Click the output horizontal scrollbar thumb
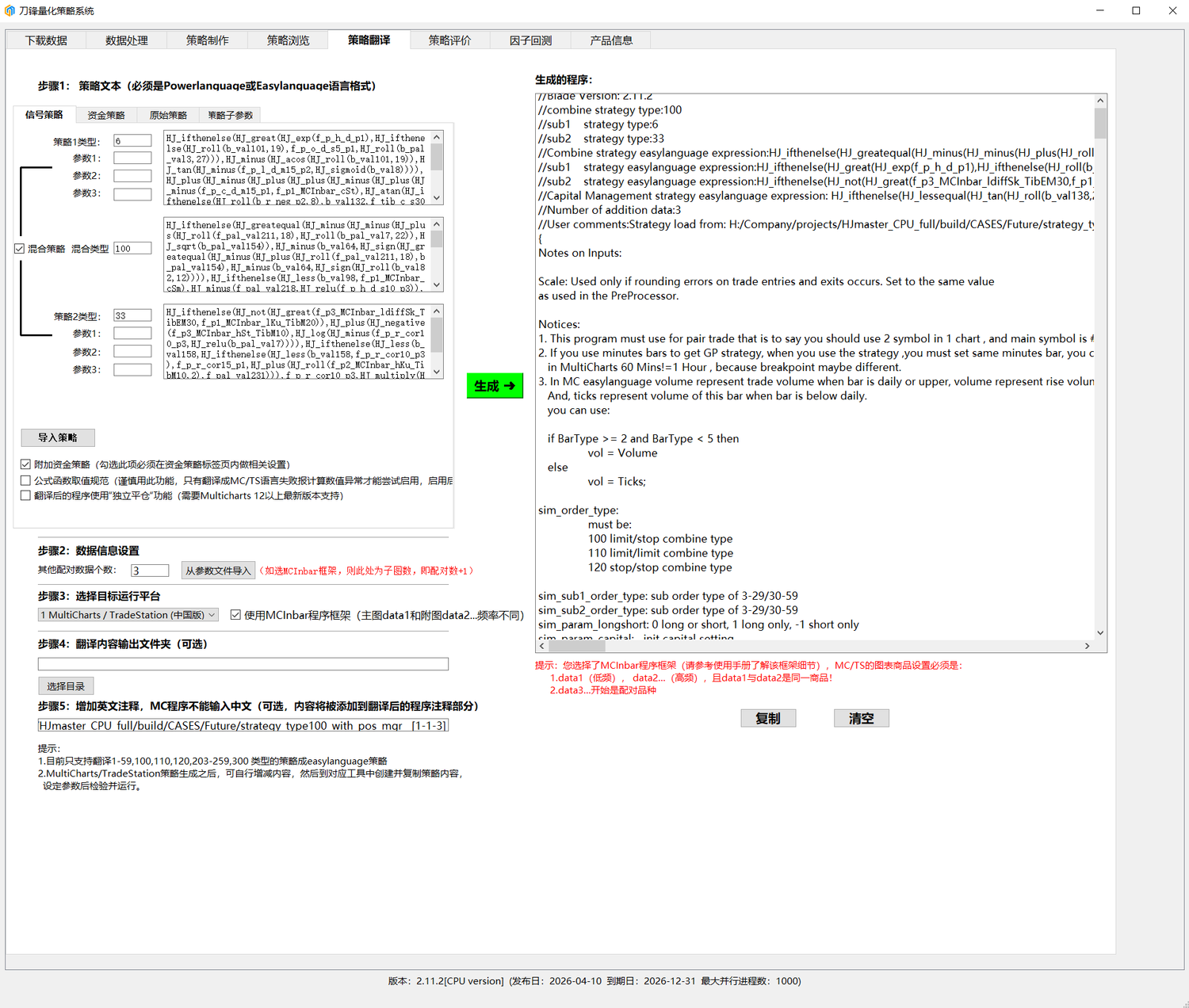 (577, 646)
